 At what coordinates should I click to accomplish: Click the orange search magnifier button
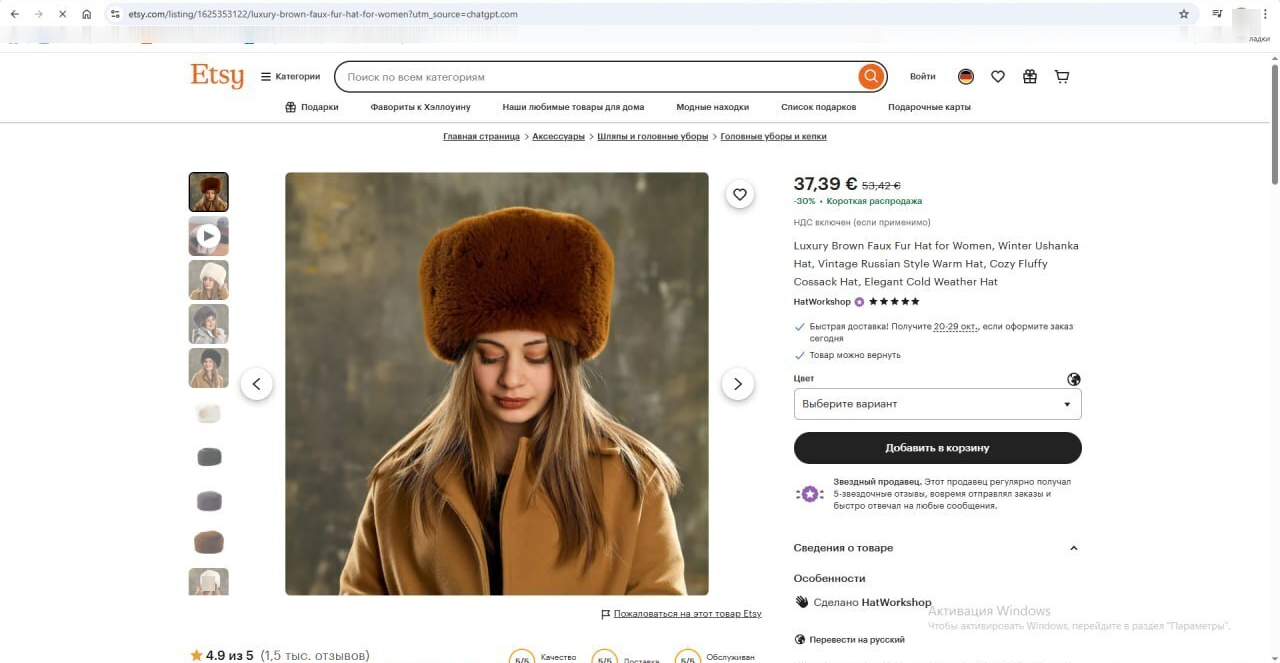point(871,77)
